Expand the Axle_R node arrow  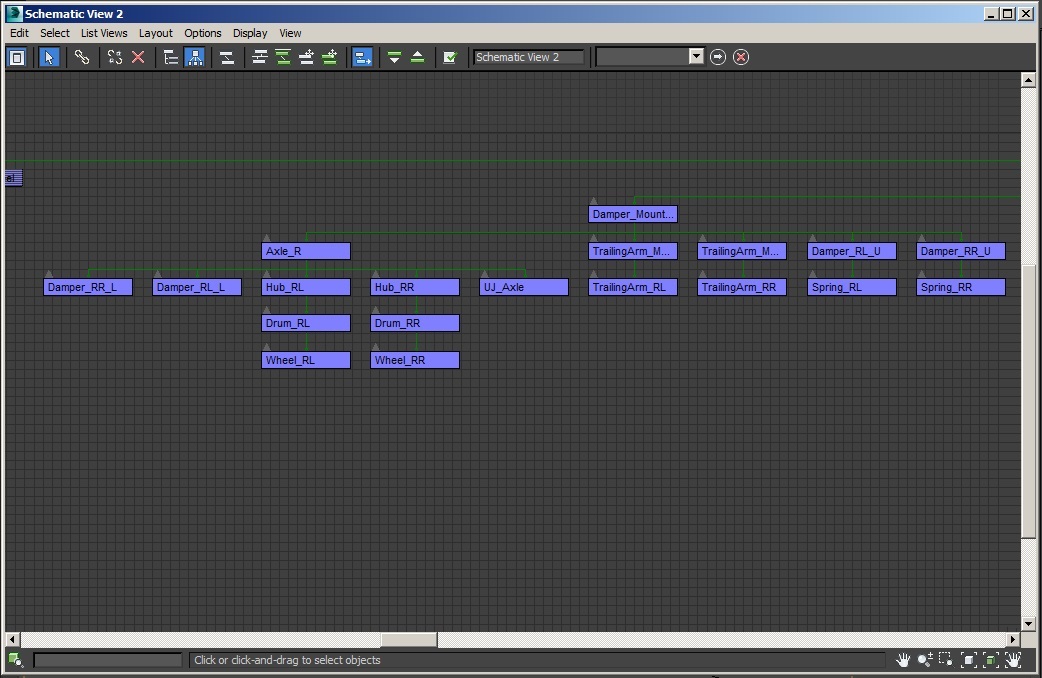[266, 238]
